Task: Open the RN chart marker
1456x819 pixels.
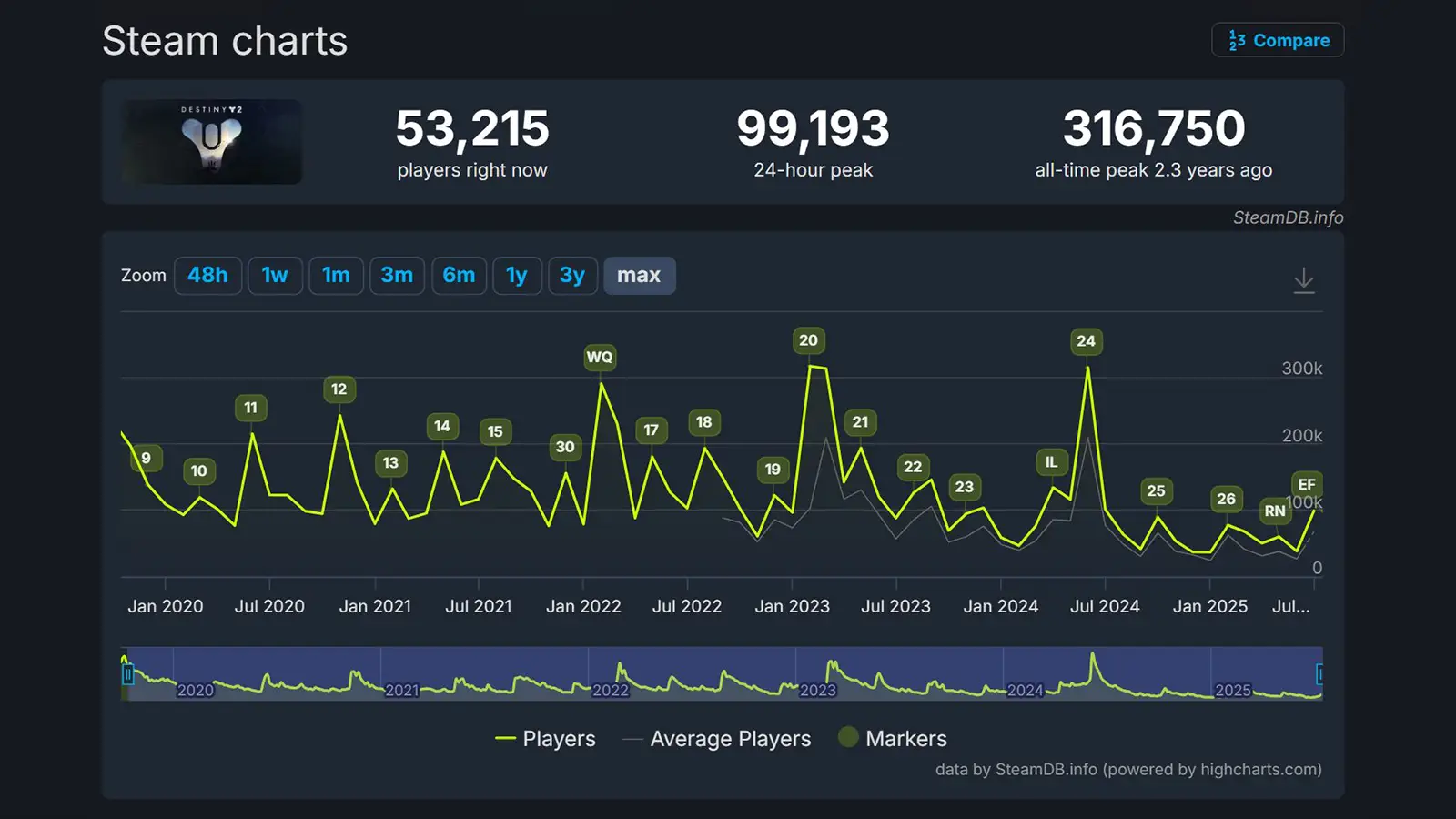Action: click(x=1275, y=511)
